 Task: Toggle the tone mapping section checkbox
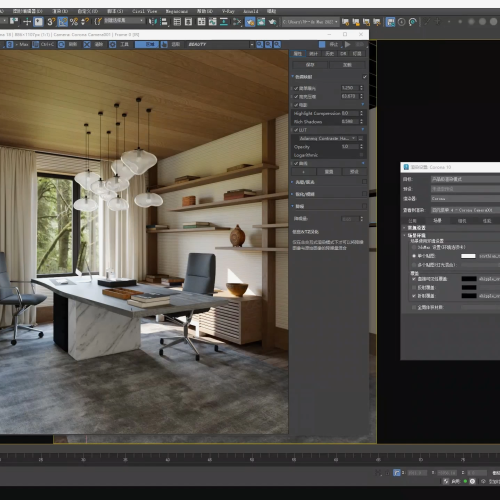point(365,77)
